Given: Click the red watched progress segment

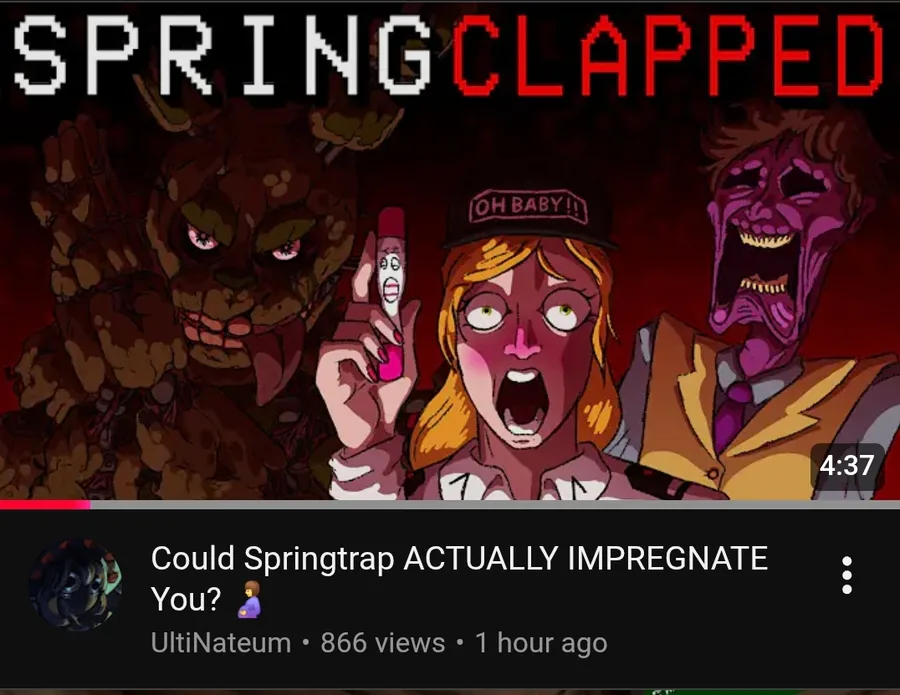Looking at the screenshot, I should (45, 504).
